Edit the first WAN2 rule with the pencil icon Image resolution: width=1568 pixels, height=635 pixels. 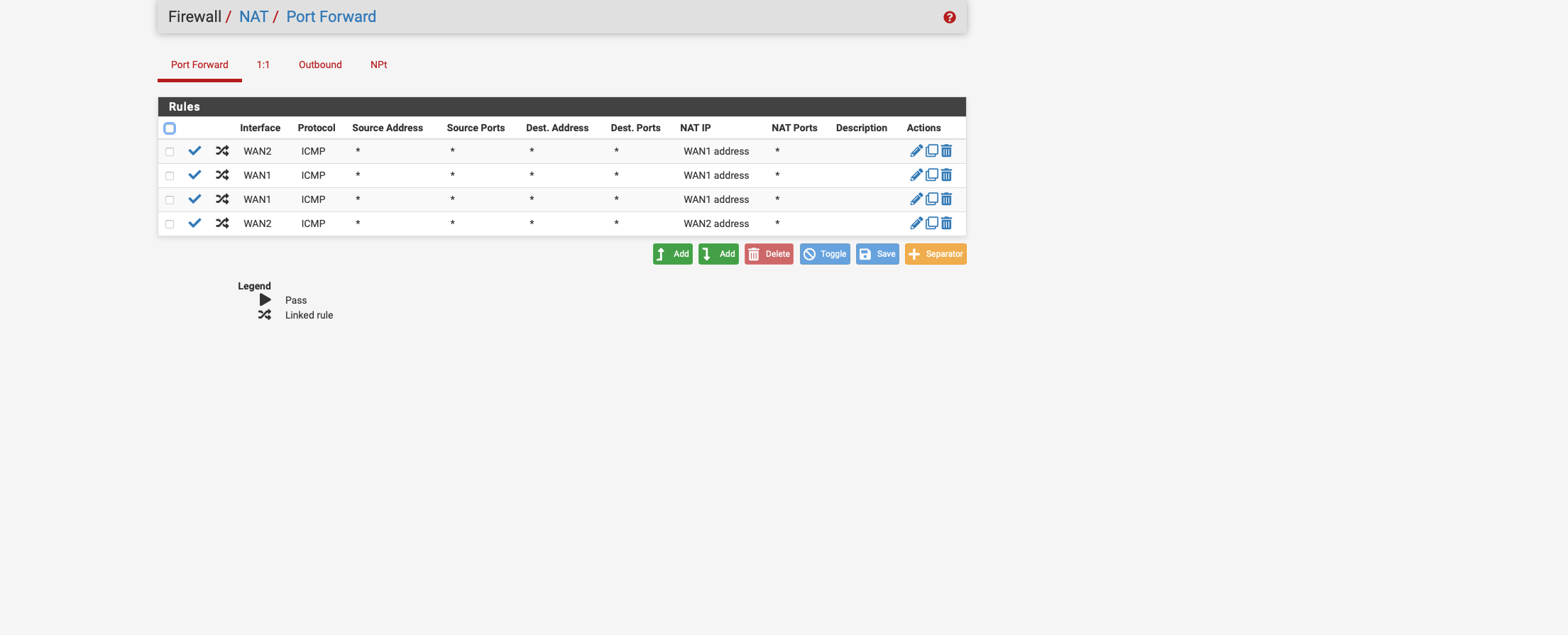tap(916, 151)
